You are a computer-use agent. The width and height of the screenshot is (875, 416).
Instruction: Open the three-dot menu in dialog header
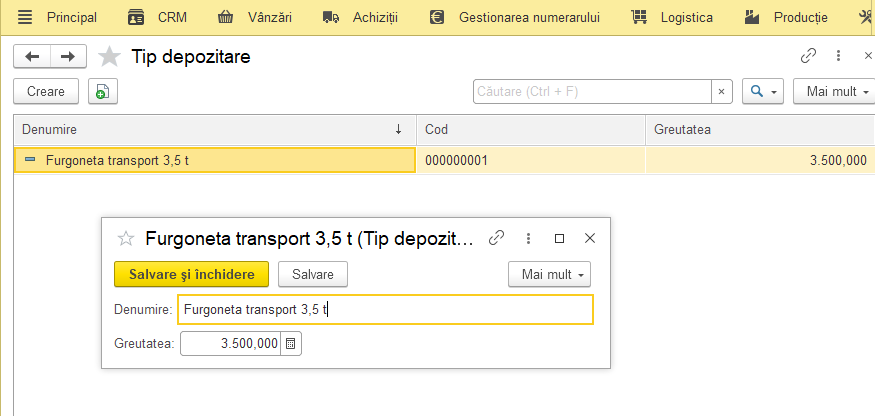pyautogui.click(x=528, y=238)
